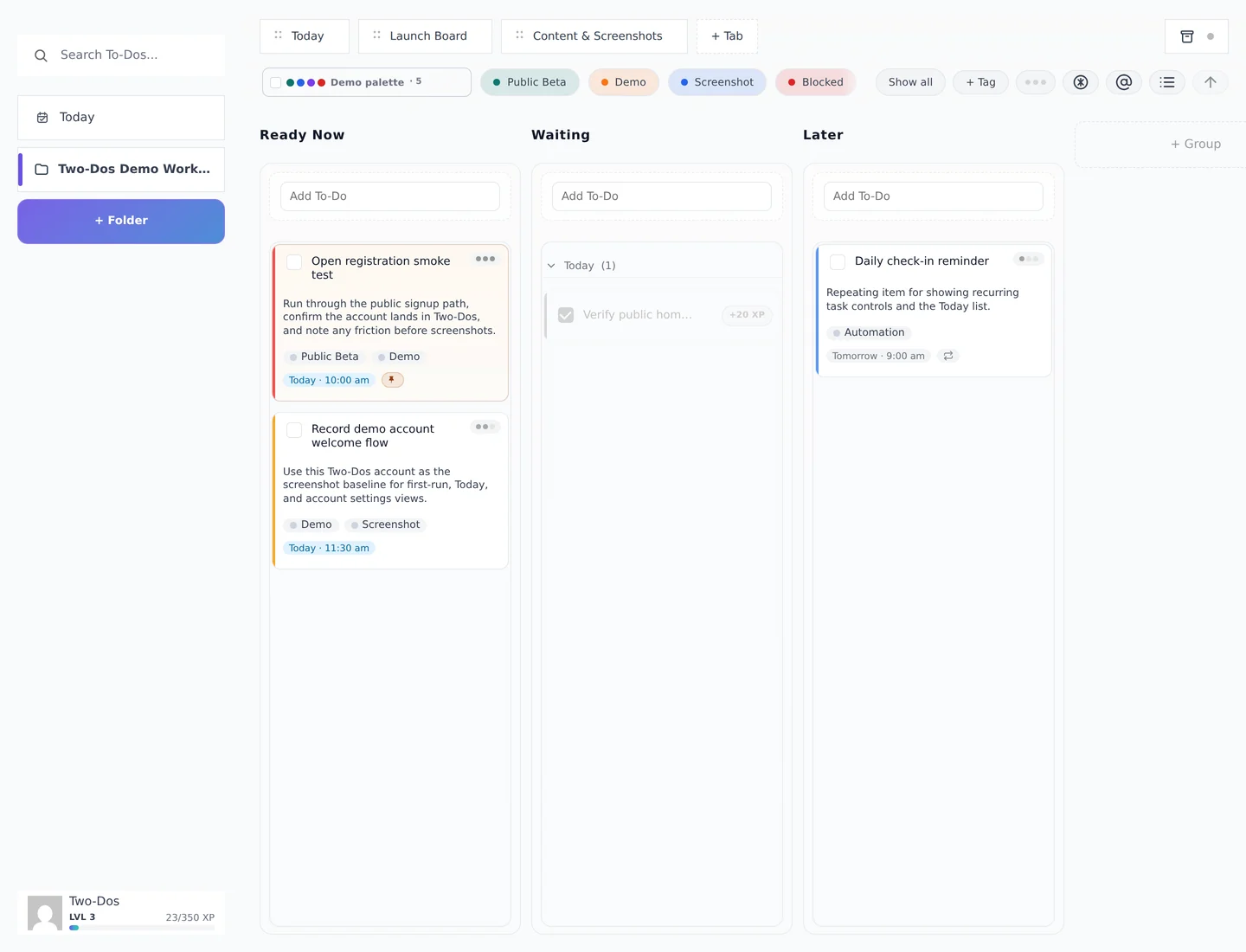Collapse the Today (1) section in Waiting

(551, 266)
